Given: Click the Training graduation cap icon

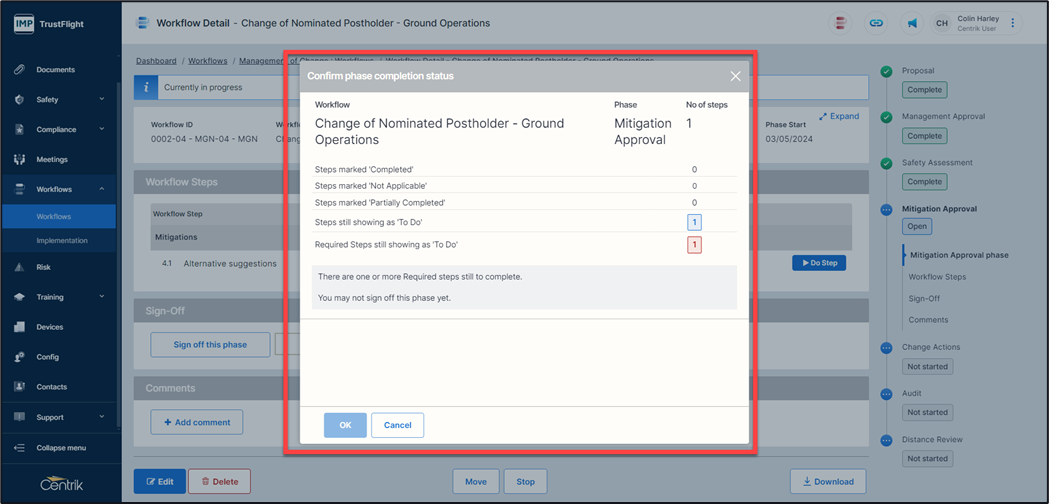Looking at the screenshot, I should (x=19, y=297).
